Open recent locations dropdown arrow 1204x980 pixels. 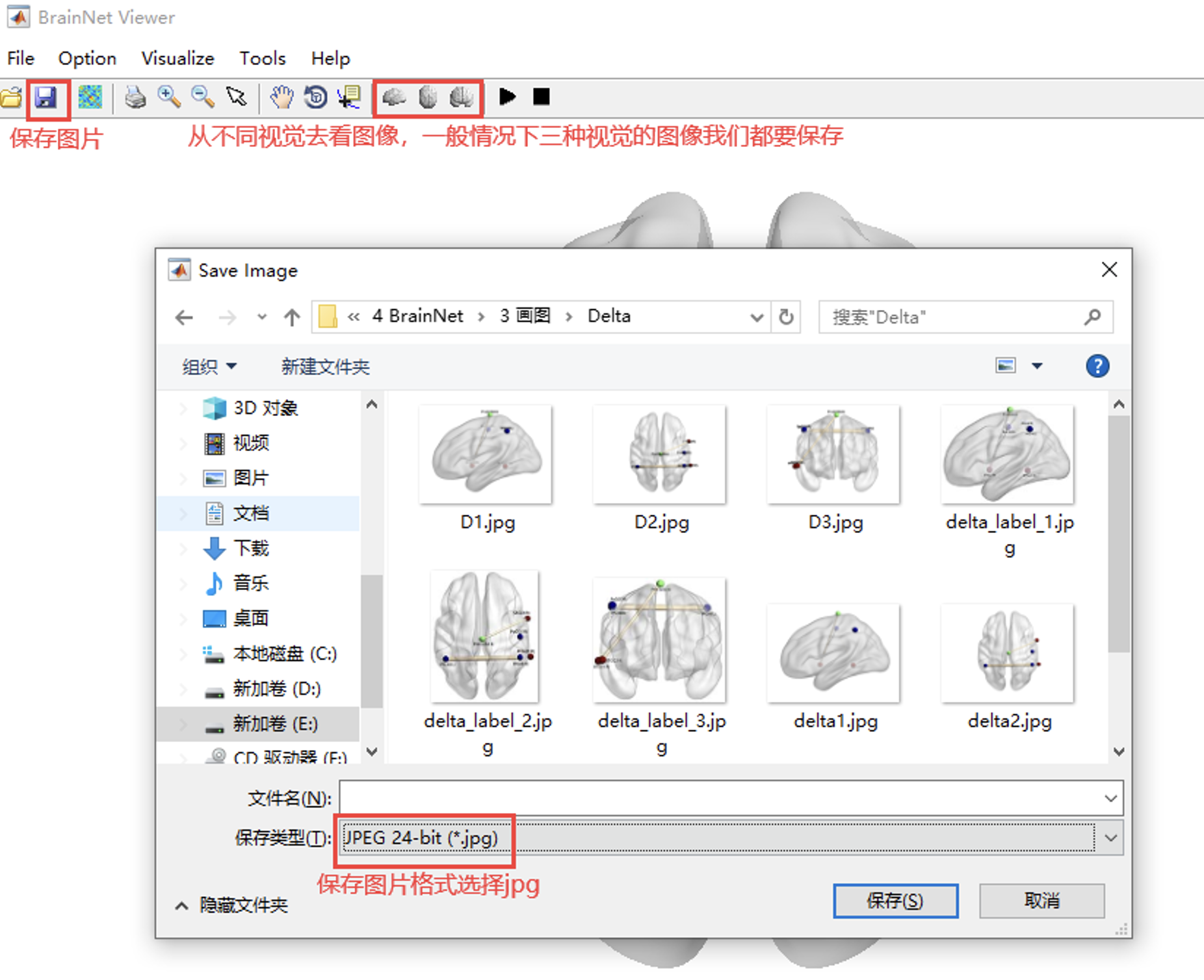click(262, 317)
